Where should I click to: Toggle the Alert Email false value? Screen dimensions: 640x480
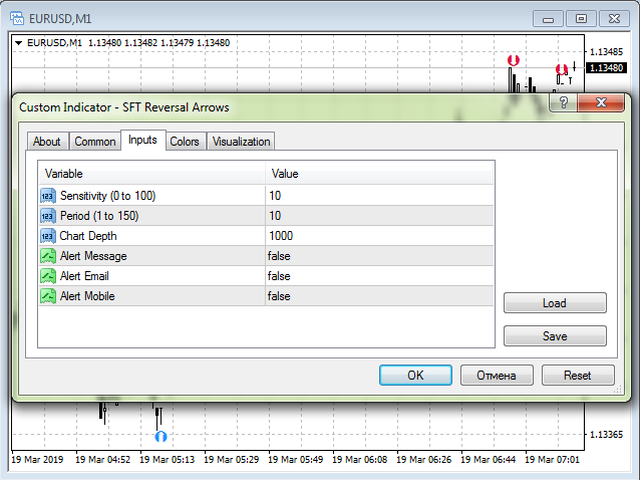click(379, 276)
